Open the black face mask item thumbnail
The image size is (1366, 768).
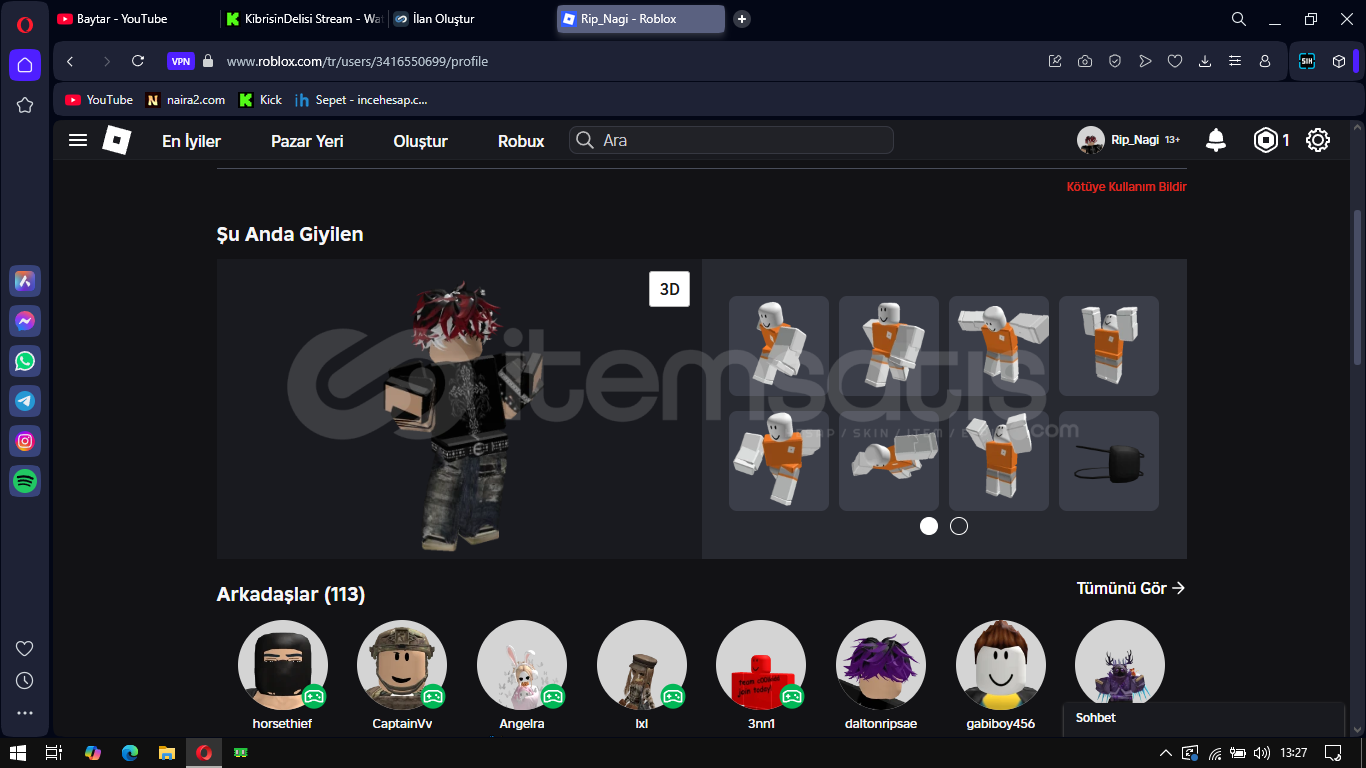coord(1109,461)
